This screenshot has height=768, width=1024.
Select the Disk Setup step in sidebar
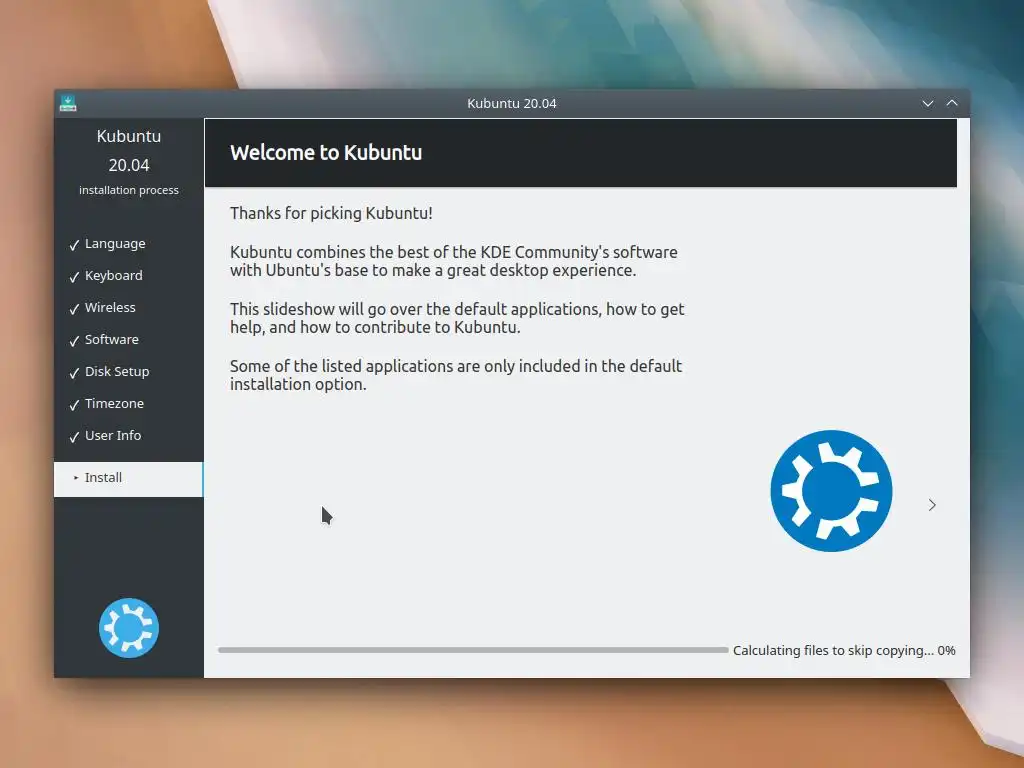[x=117, y=372]
